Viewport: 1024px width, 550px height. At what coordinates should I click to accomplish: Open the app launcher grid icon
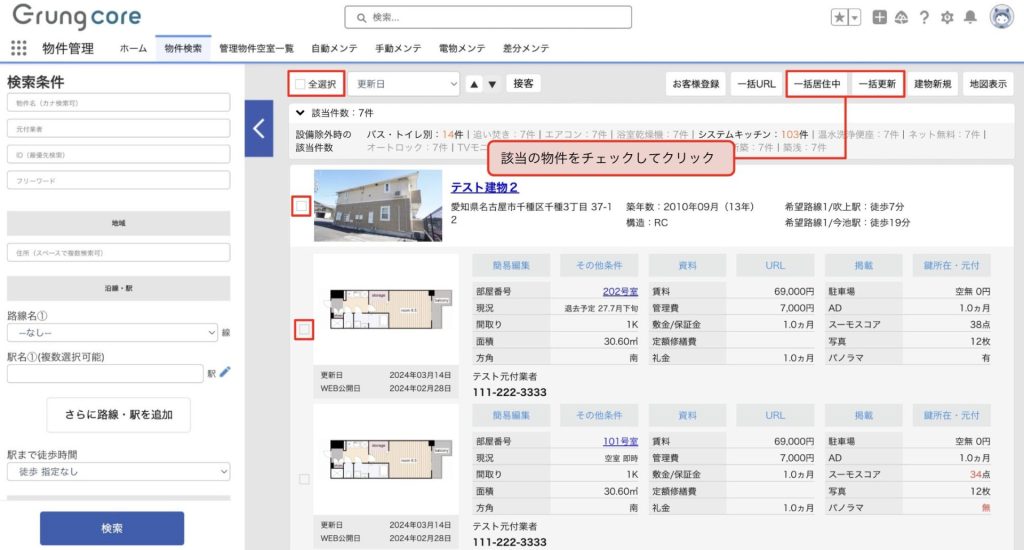(18, 48)
